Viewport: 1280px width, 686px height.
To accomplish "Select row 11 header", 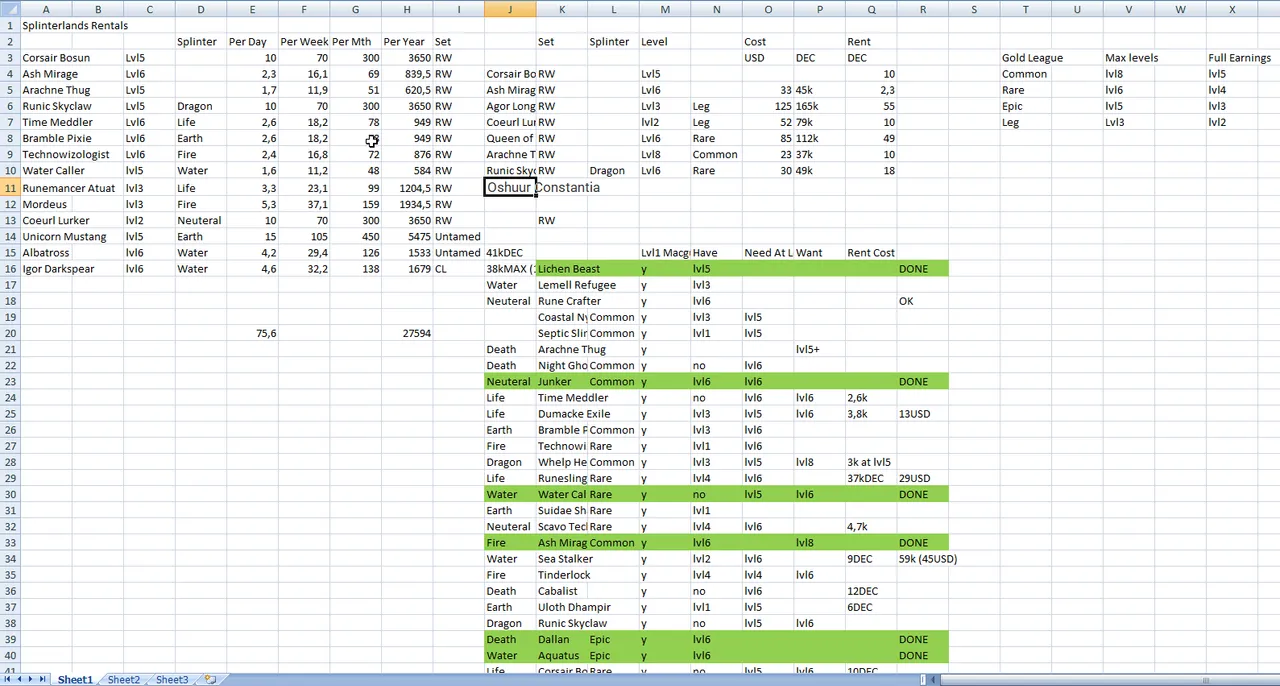I will [10, 188].
